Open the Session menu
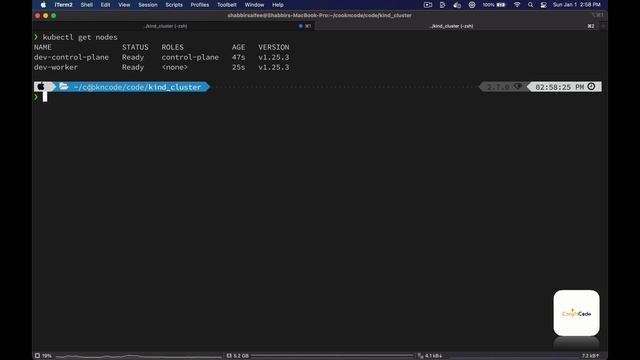640x360 pixels. coord(148,5)
